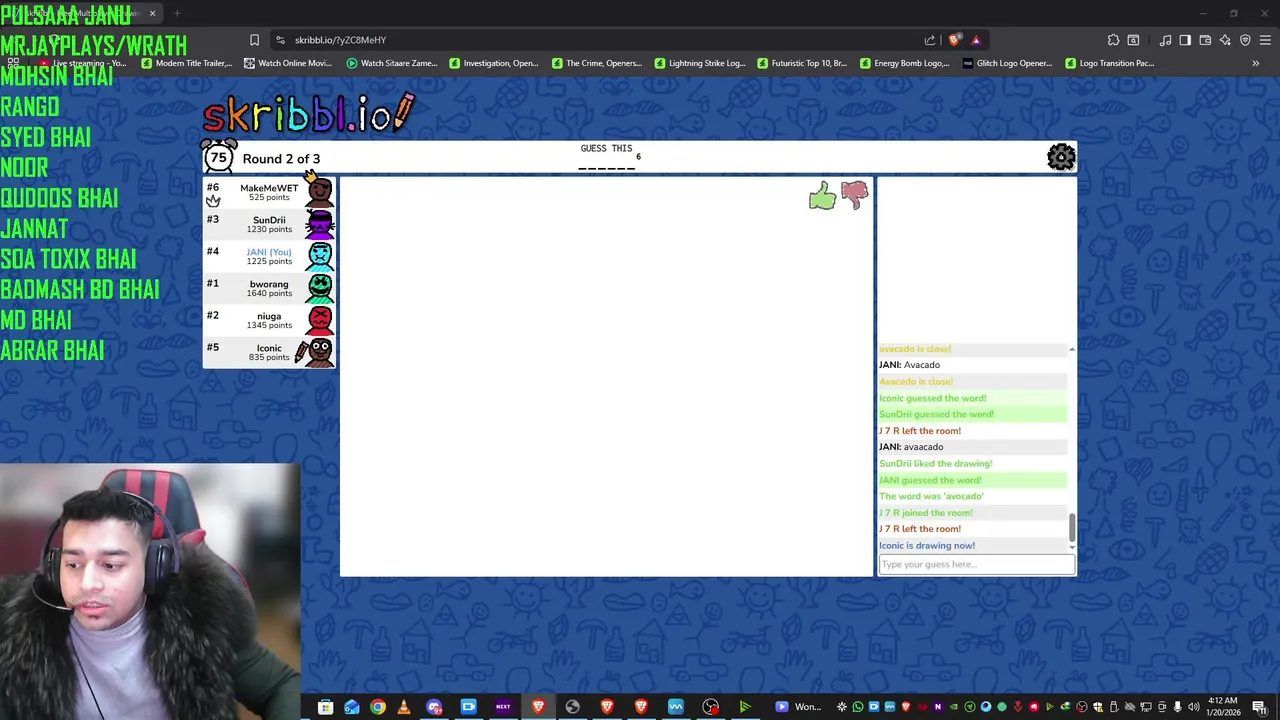This screenshot has width=1280, height=720.
Task: Open Investigation, Open... bookmark
Action: point(494,63)
